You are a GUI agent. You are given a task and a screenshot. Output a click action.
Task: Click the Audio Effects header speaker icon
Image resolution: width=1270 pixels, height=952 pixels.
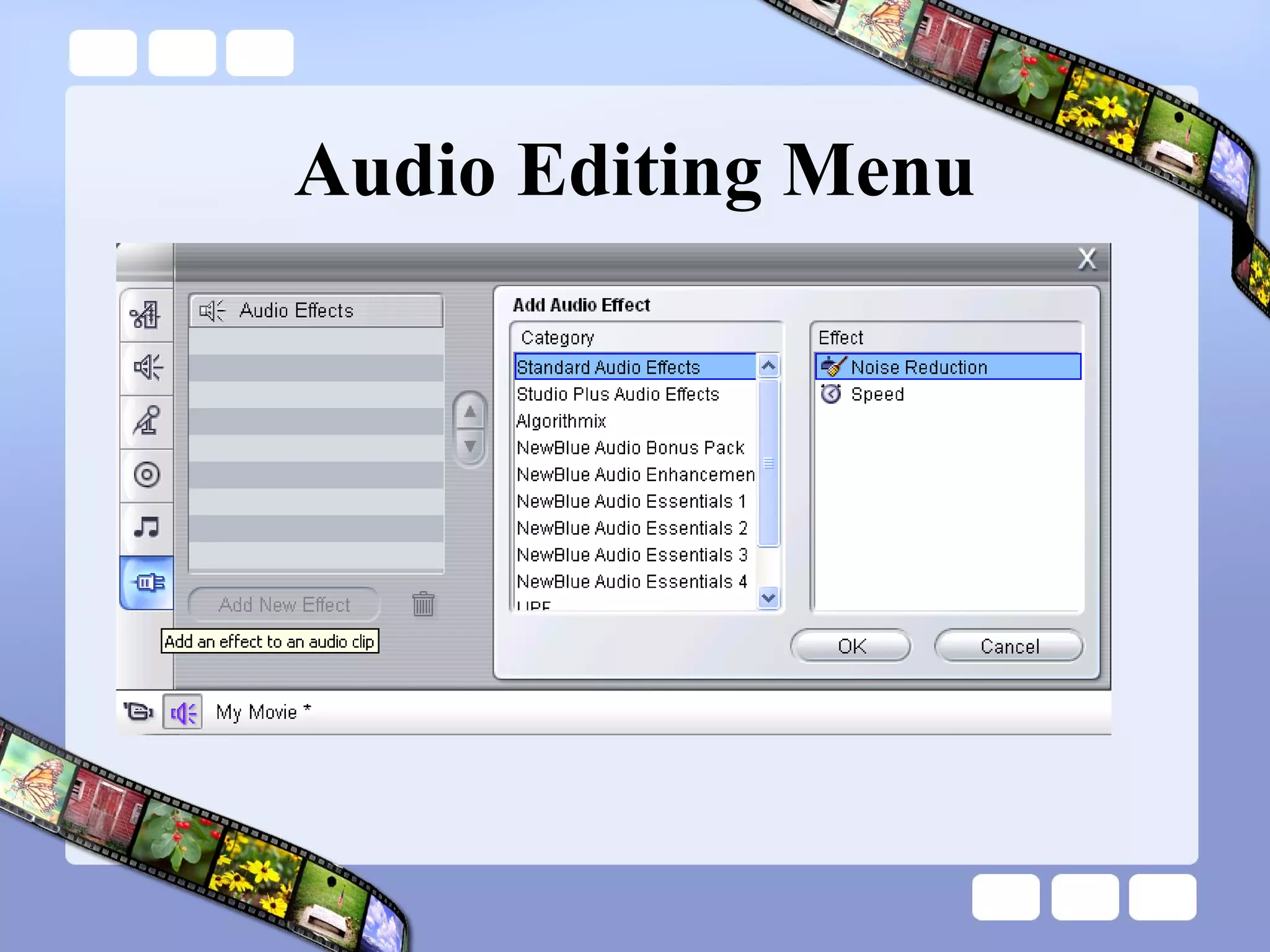pyautogui.click(x=212, y=311)
